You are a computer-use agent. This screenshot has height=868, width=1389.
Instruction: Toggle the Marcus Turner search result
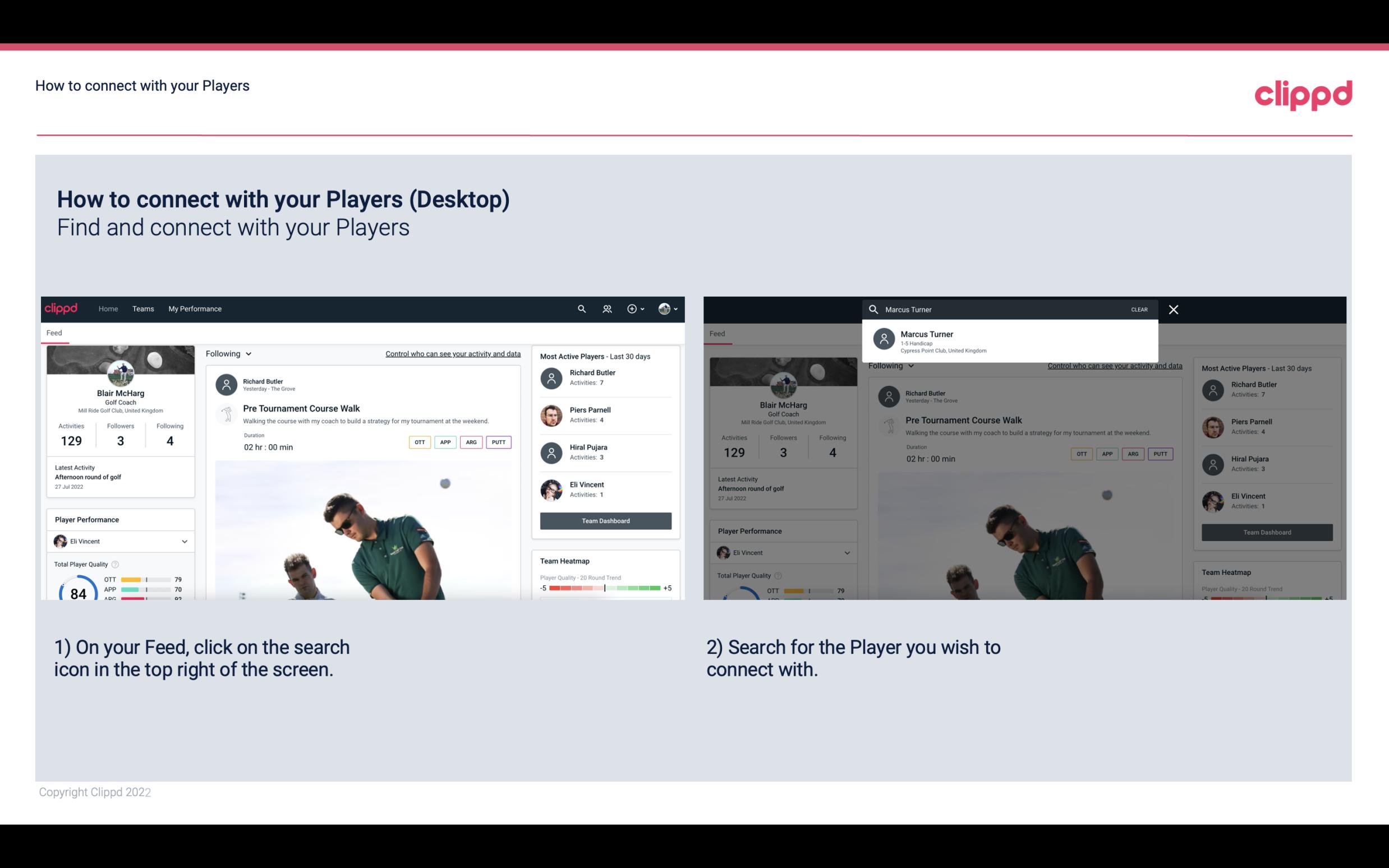pyautogui.click(x=1013, y=341)
